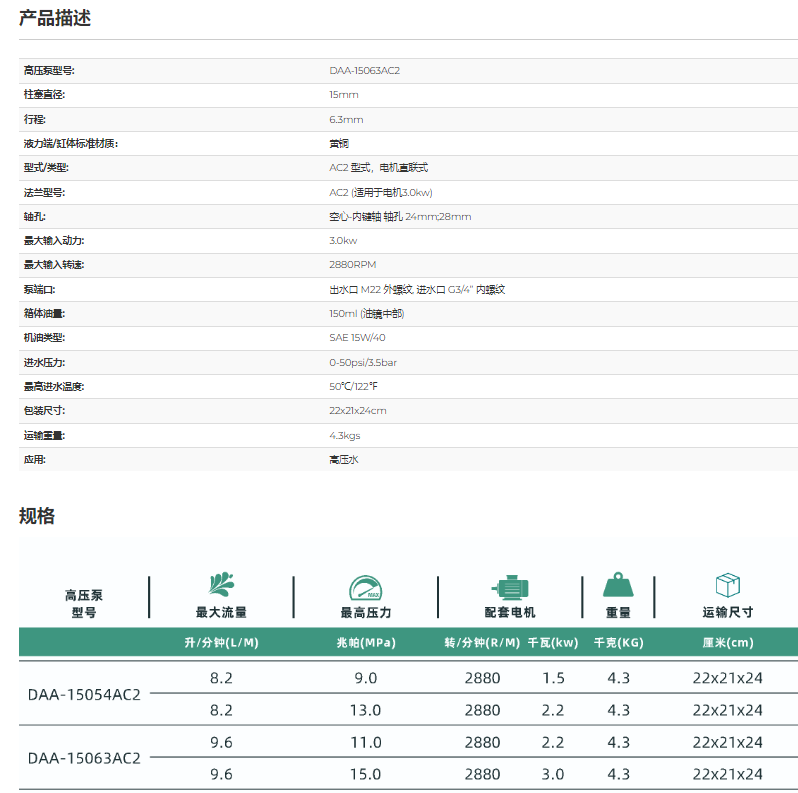798x793 pixels.
Task: Click the 4.3kgs value beside 运输重量
Action: click(344, 436)
